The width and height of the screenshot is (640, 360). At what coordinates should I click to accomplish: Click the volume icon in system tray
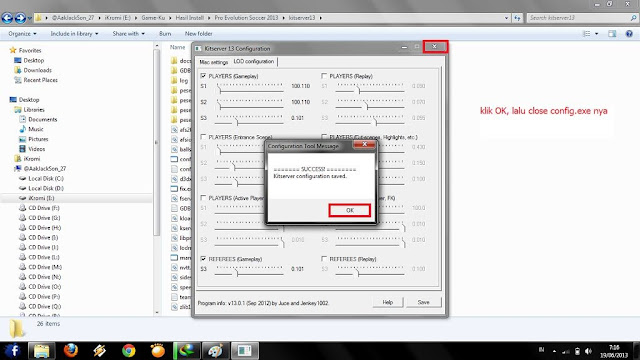coord(588,351)
